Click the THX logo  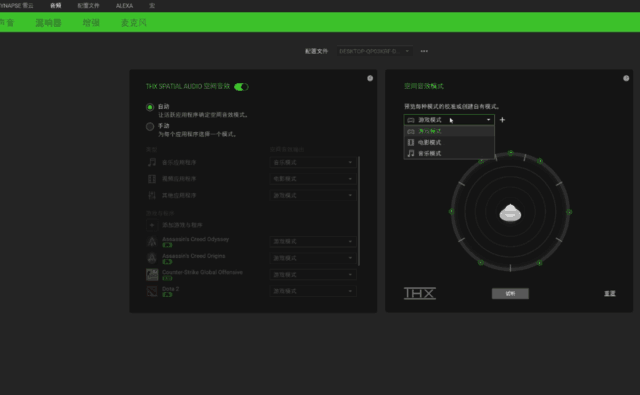[420, 293]
